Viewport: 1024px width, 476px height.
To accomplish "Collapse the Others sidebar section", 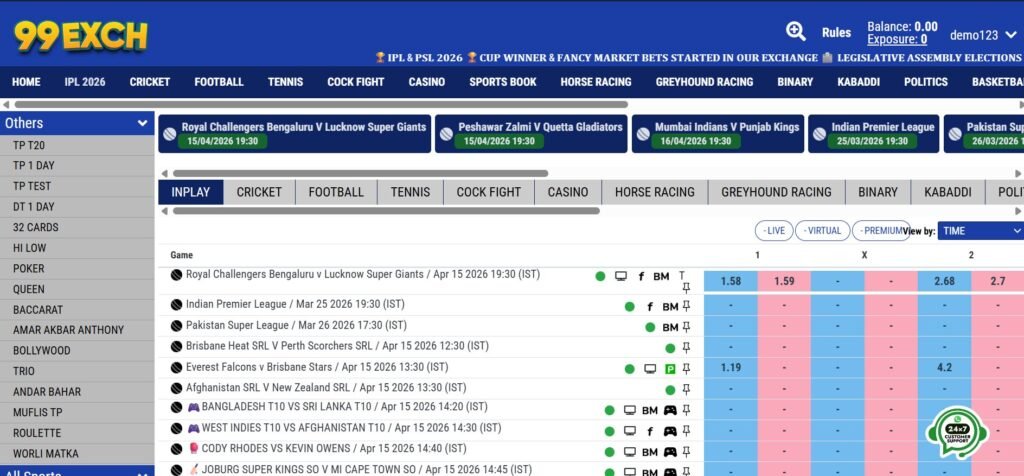I will pos(77,123).
